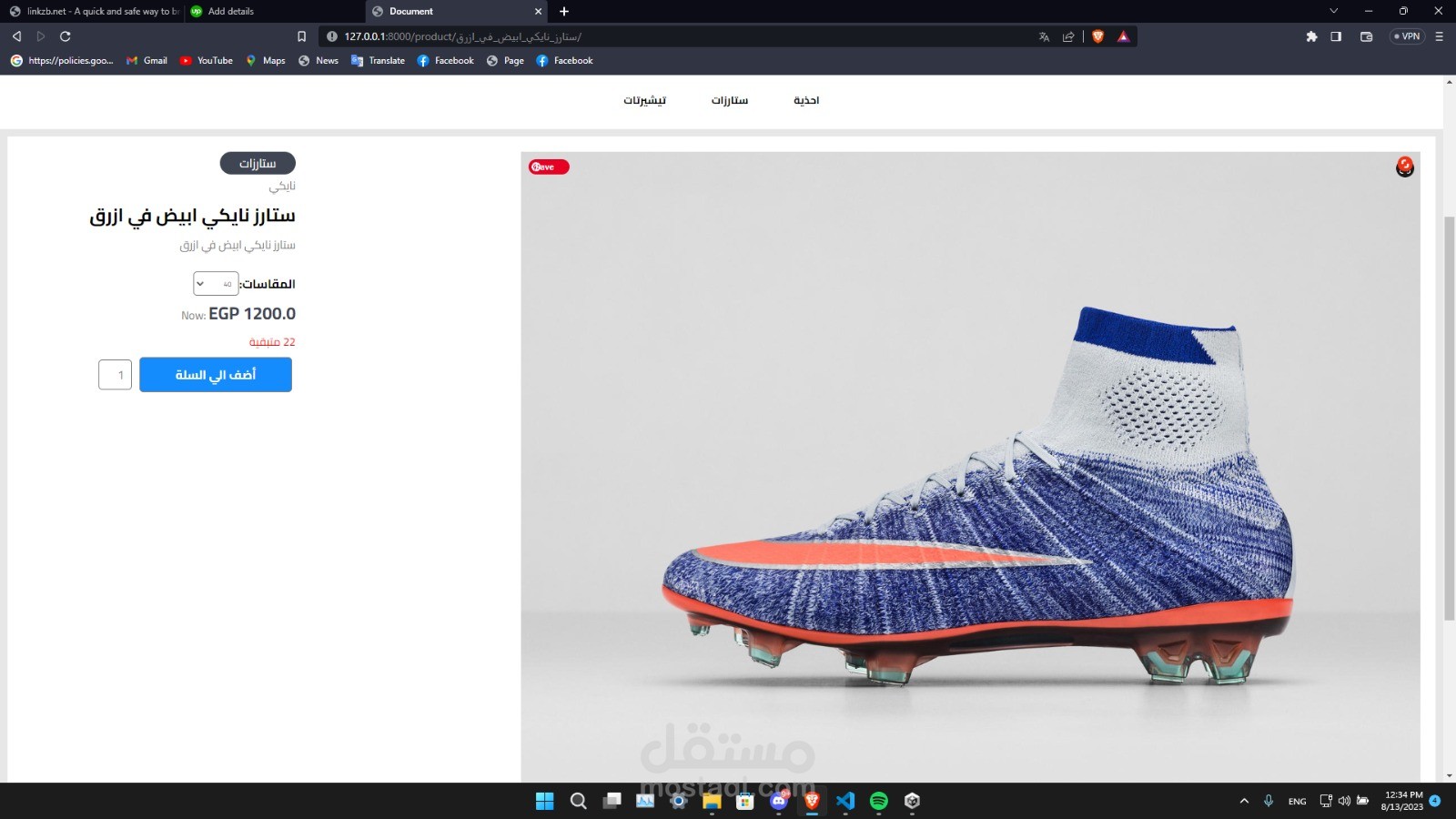Image resolution: width=1456 pixels, height=819 pixels.
Task: Open the Translate bookmark
Action: tap(378, 61)
